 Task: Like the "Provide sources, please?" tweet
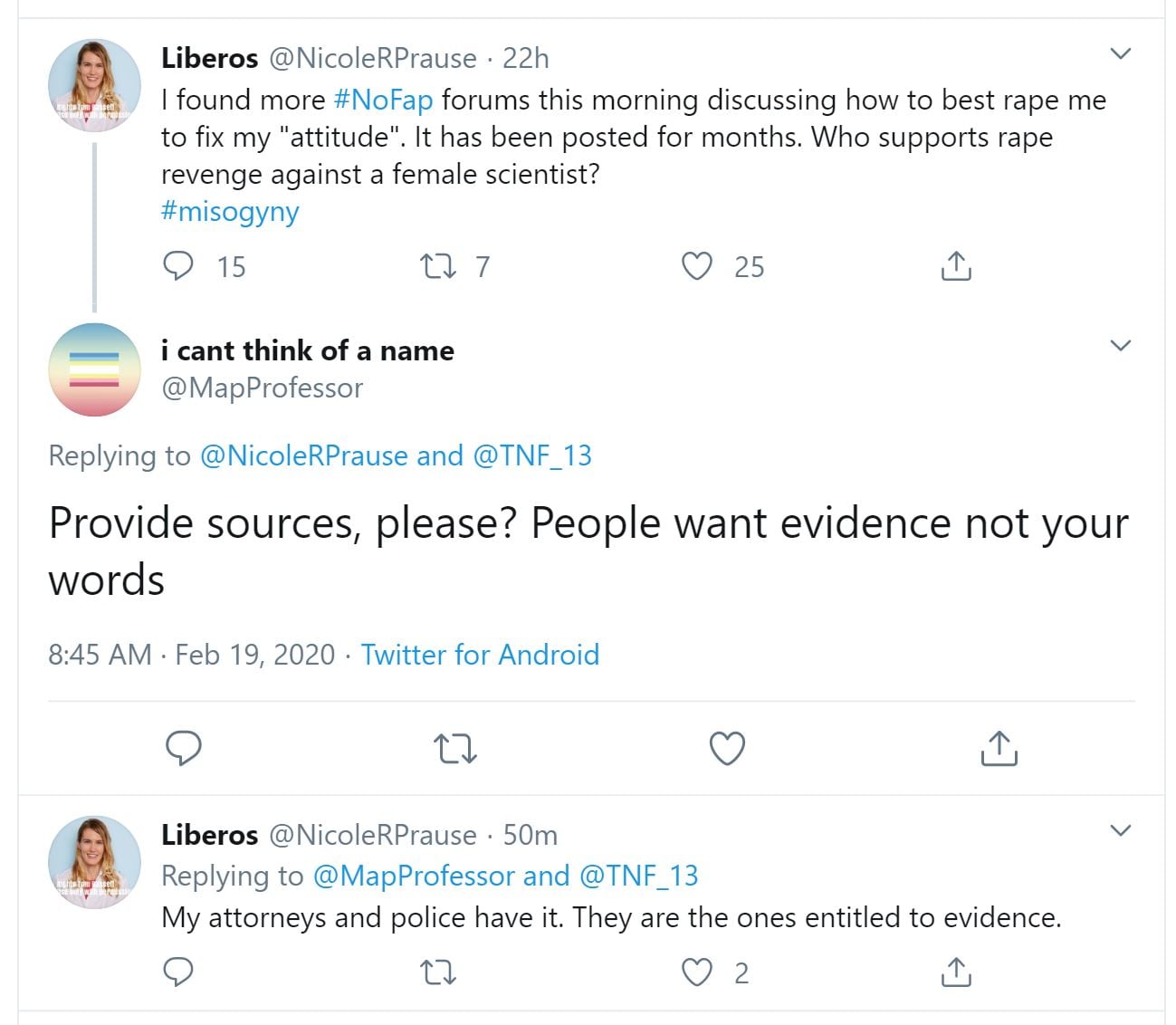coord(727,749)
